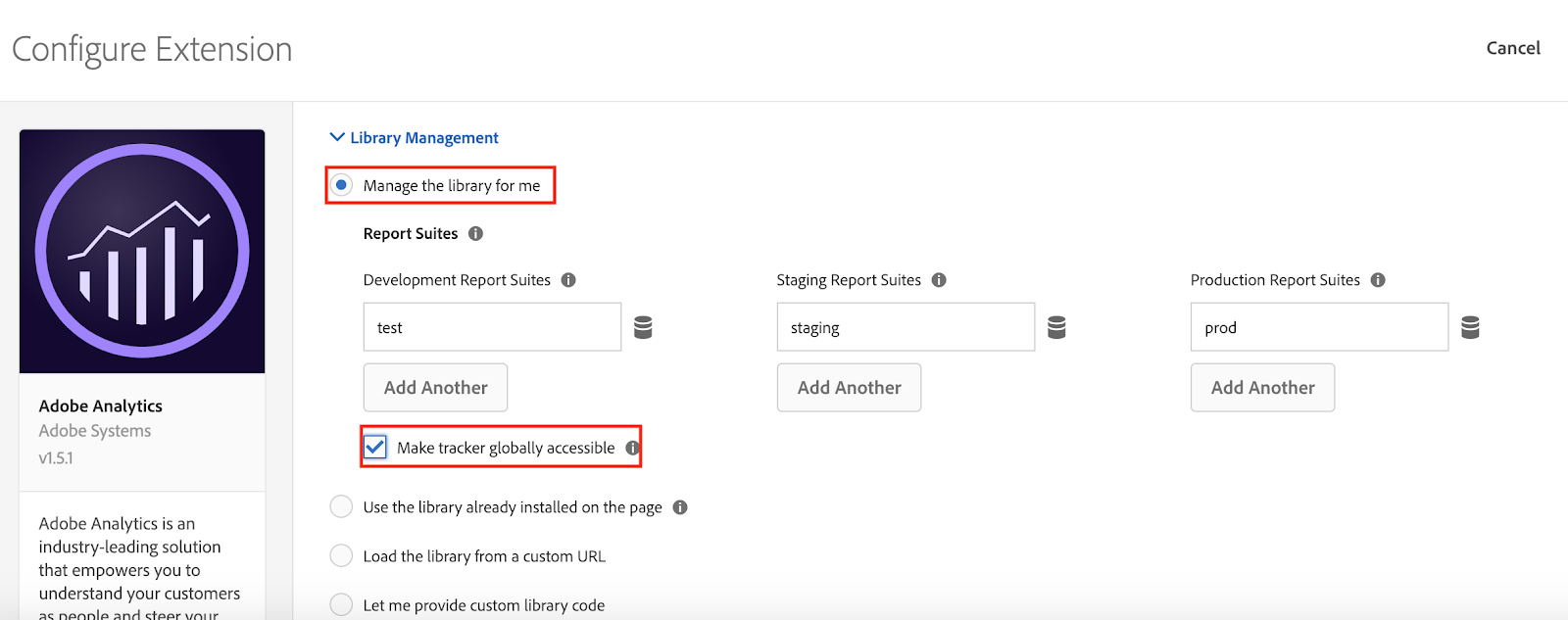Screen dimensions: 1568x620
Task: Click the Production Report Suites database icon
Action: click(1470, 327)
